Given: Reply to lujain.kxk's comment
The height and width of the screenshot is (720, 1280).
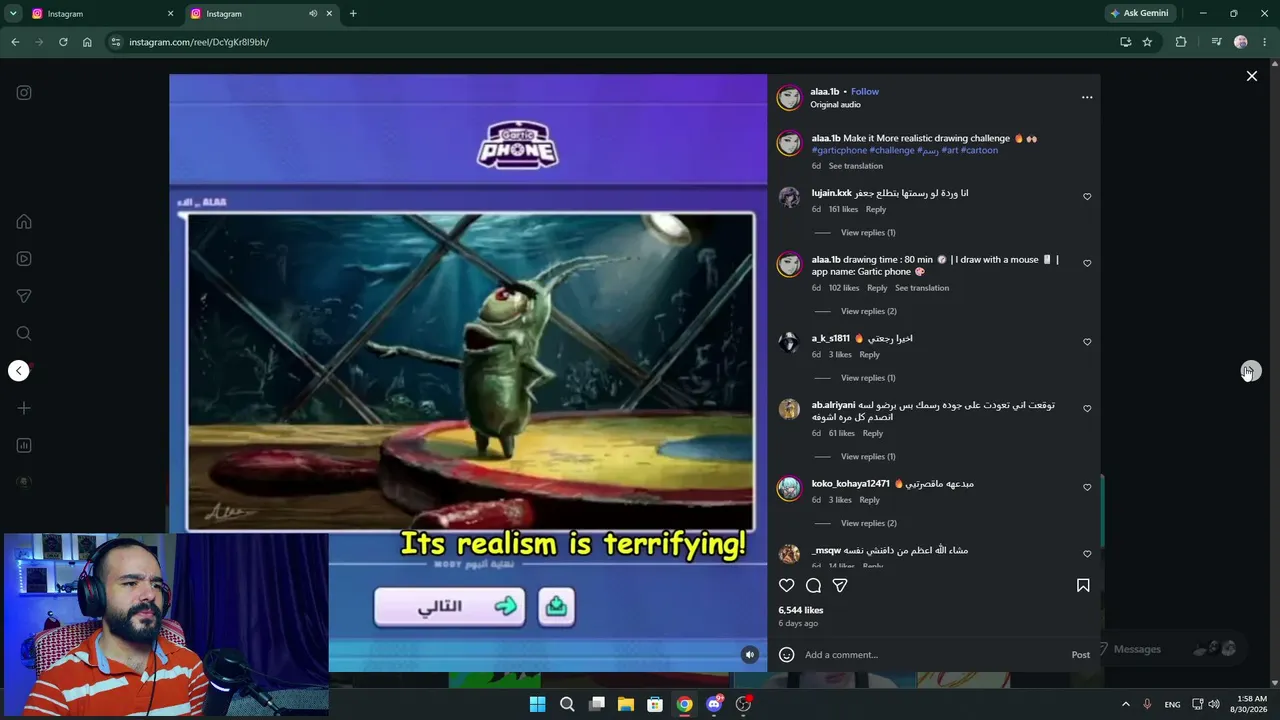Looking at the screenshot, I should pyautogui.click(x=876, y=210).
